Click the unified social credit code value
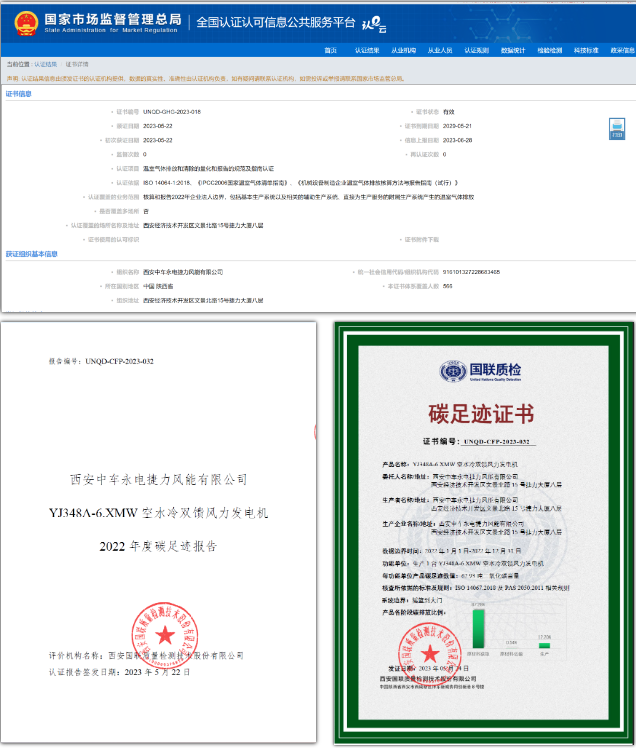The width and height of the screenshot is (636, 748). point(471,272)
